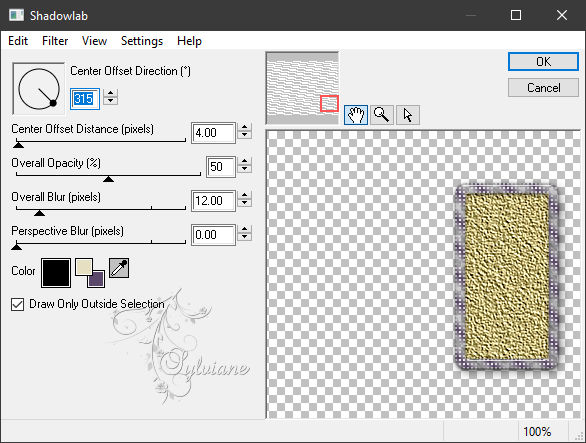Click the Cancel button

tap(543, 88)
